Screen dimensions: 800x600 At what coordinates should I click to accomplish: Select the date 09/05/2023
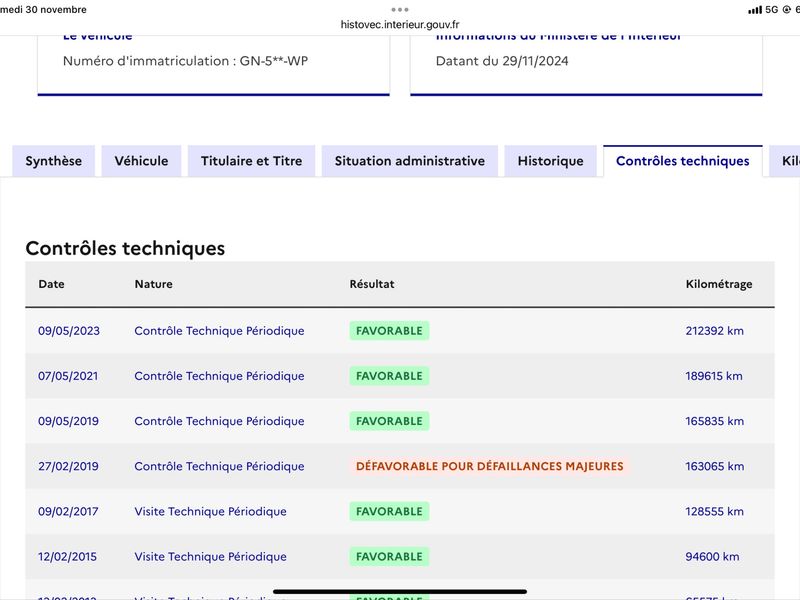pos(69,331)
